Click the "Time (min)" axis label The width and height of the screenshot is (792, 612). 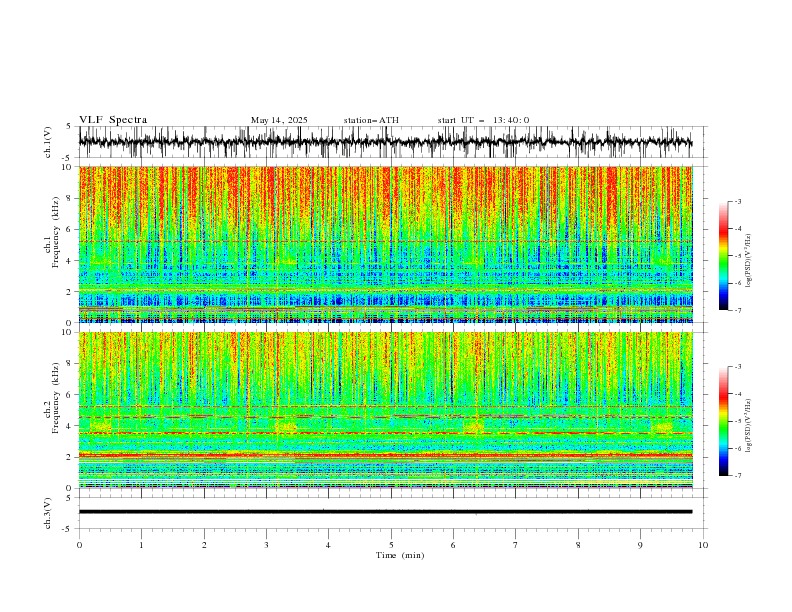(x=400, y=555)
